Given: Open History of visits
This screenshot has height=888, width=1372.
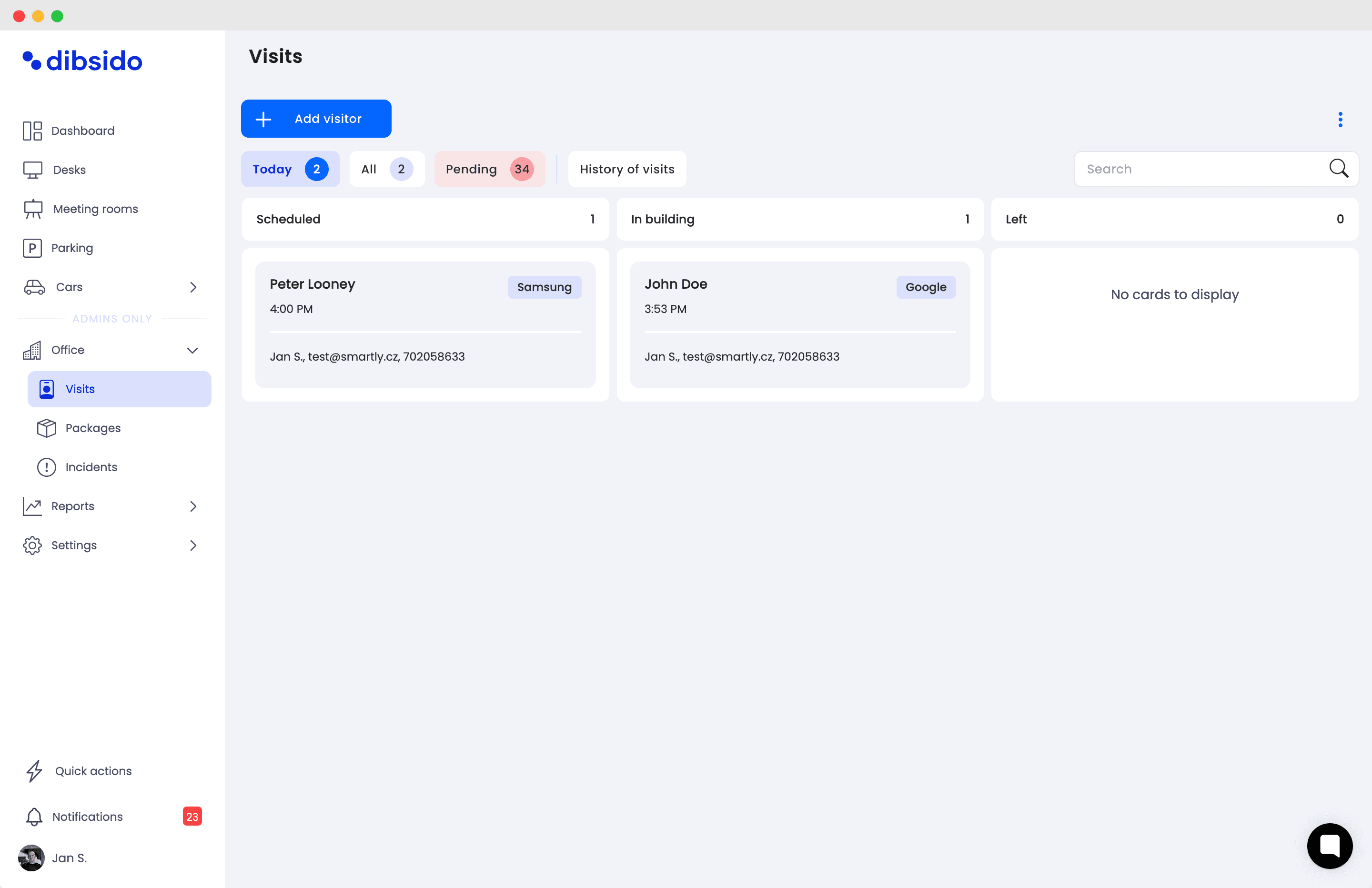Looking at the screenshot, I should pos(626,169).
